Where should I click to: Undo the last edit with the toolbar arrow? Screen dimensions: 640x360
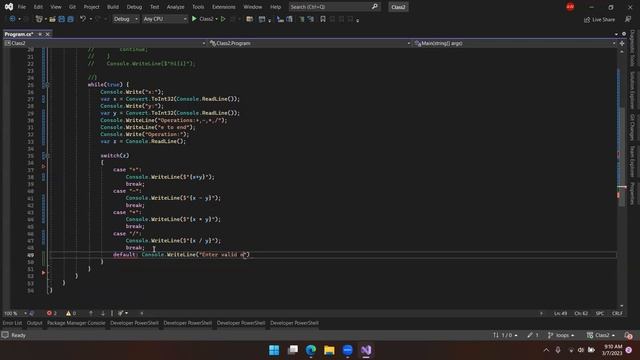[83, 19]
